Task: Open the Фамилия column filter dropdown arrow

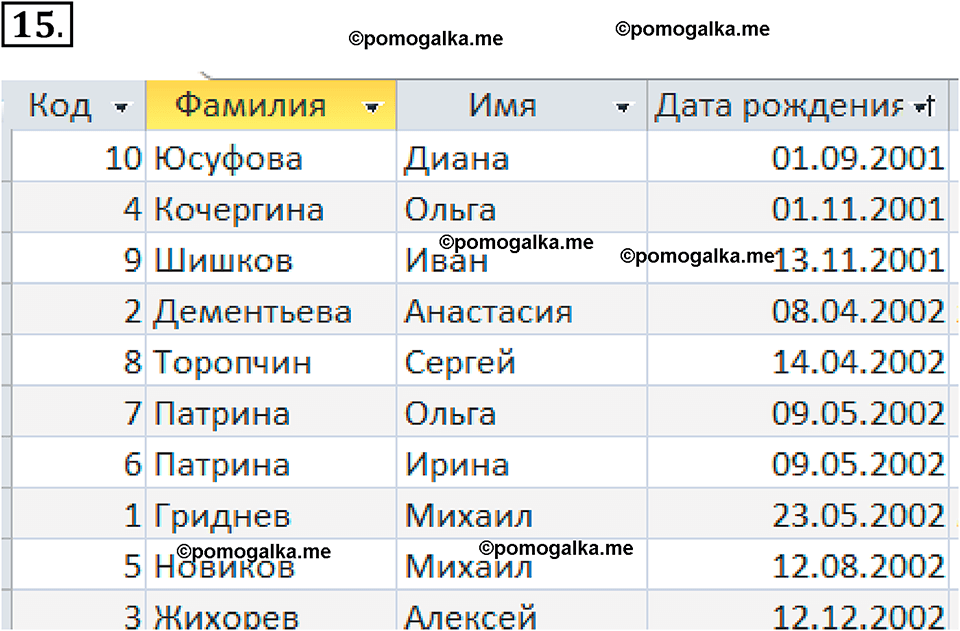Action: click(372, 108)
